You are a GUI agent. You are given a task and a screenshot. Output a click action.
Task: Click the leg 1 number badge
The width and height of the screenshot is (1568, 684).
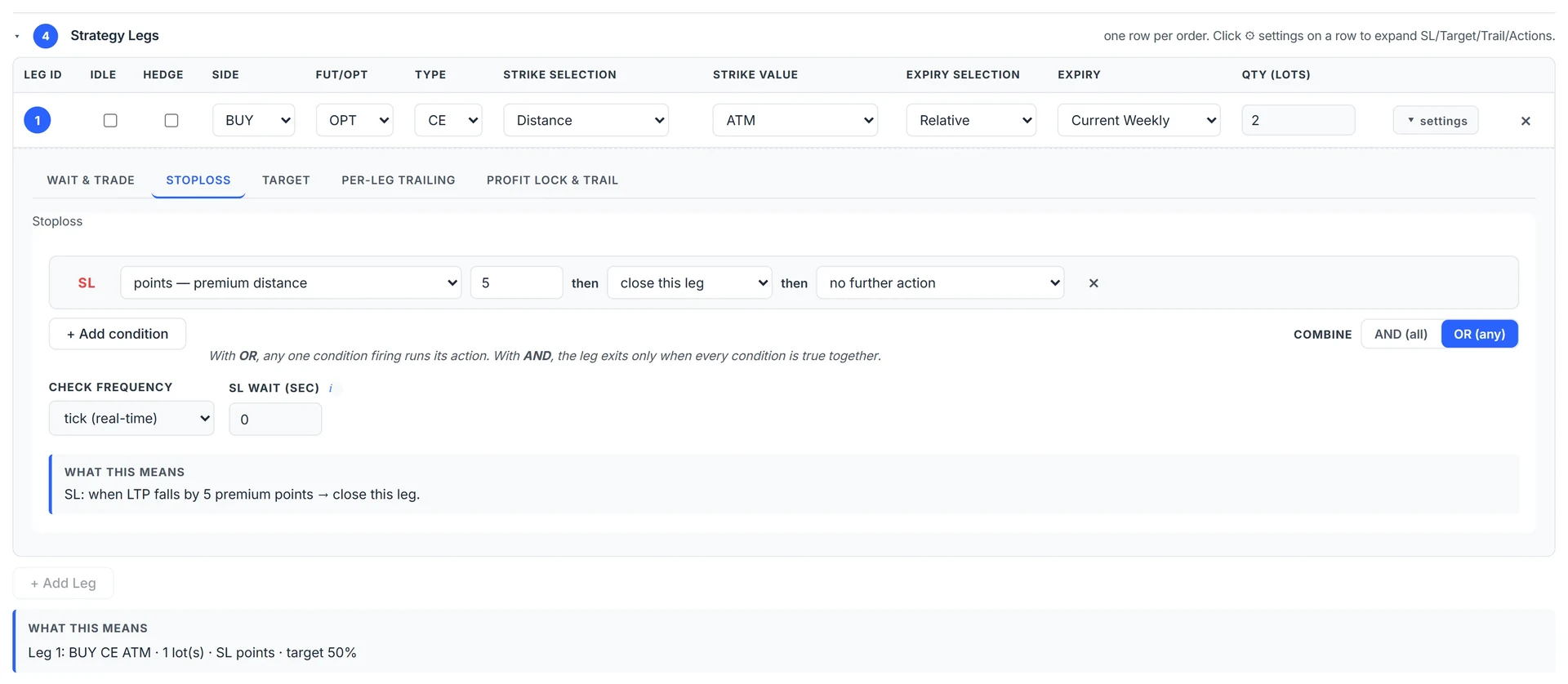[x=38, y=120]
